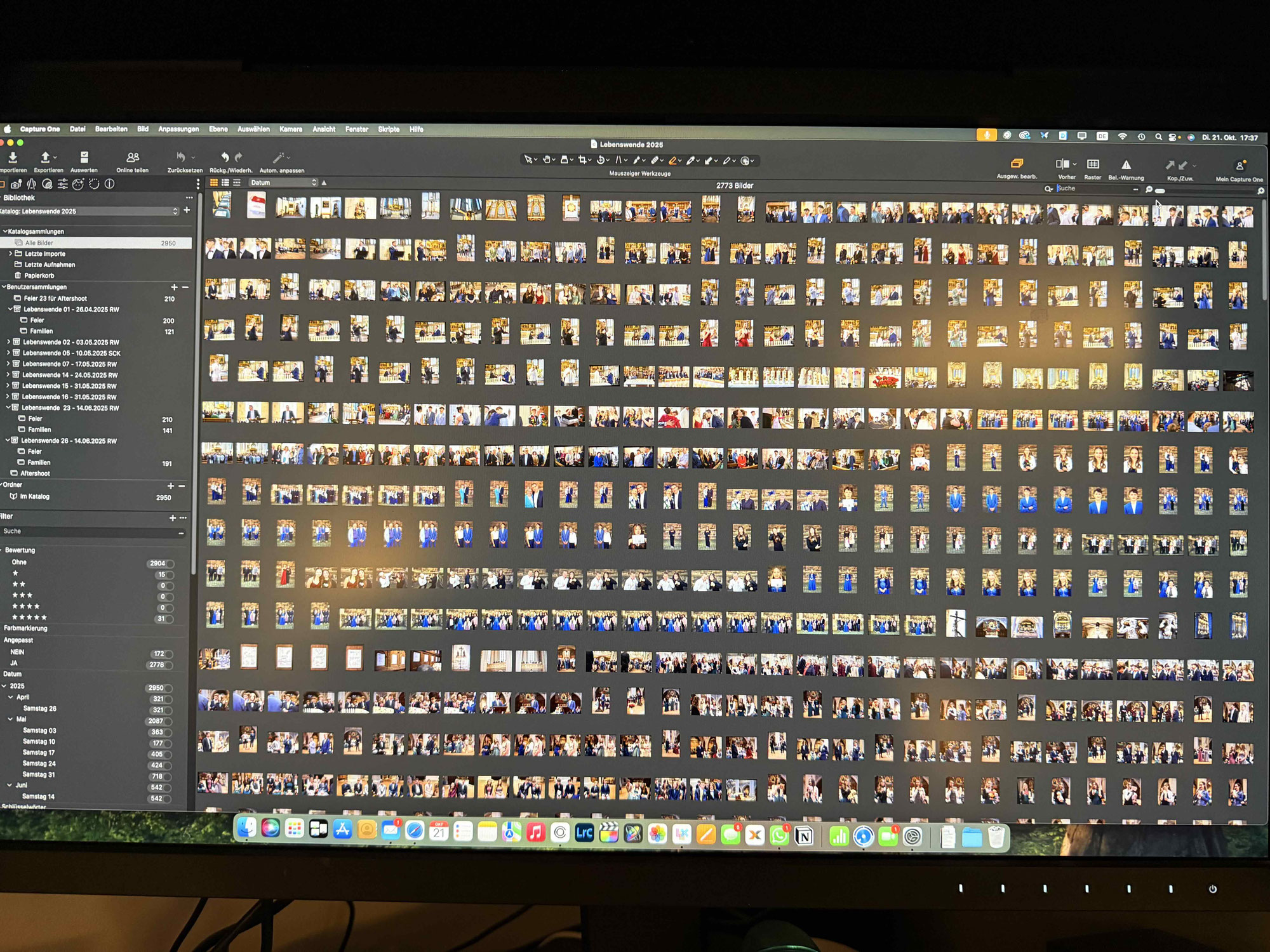Switch browser to grid view icon
Image resolution: width=1270 pixels, height=952 pixels.
(x=214, y=183)
